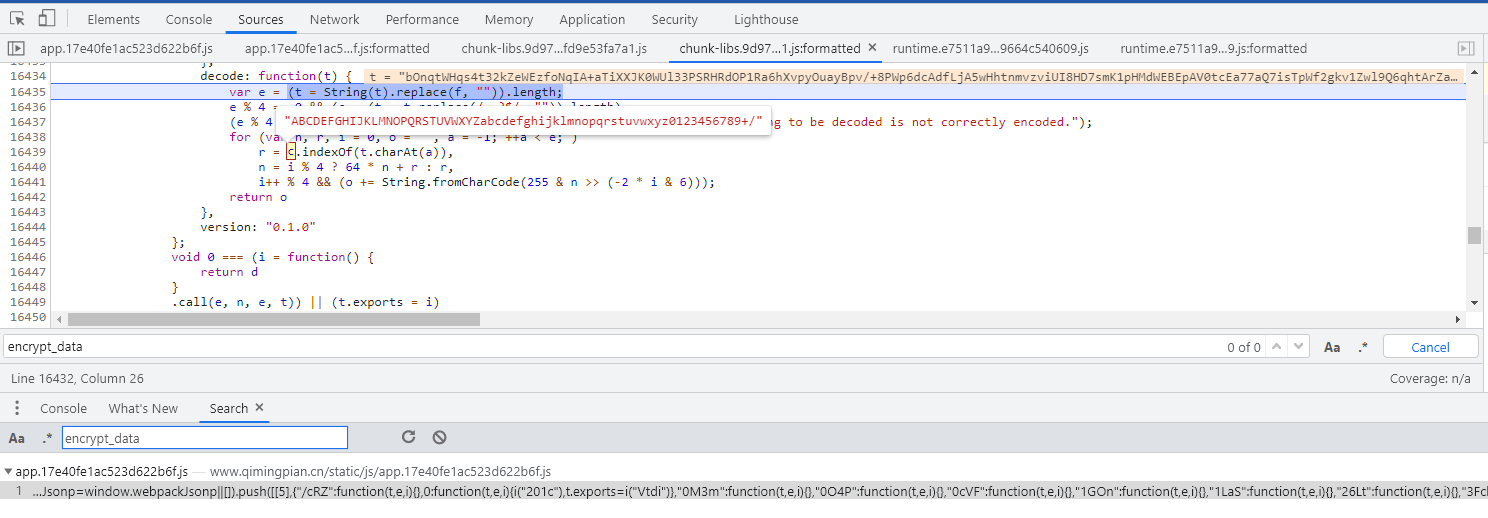Image resolution: width=1488 pixels, height=518 pixels.
Task: Select the Search drawer tab
Action: (x=228, y=408)
